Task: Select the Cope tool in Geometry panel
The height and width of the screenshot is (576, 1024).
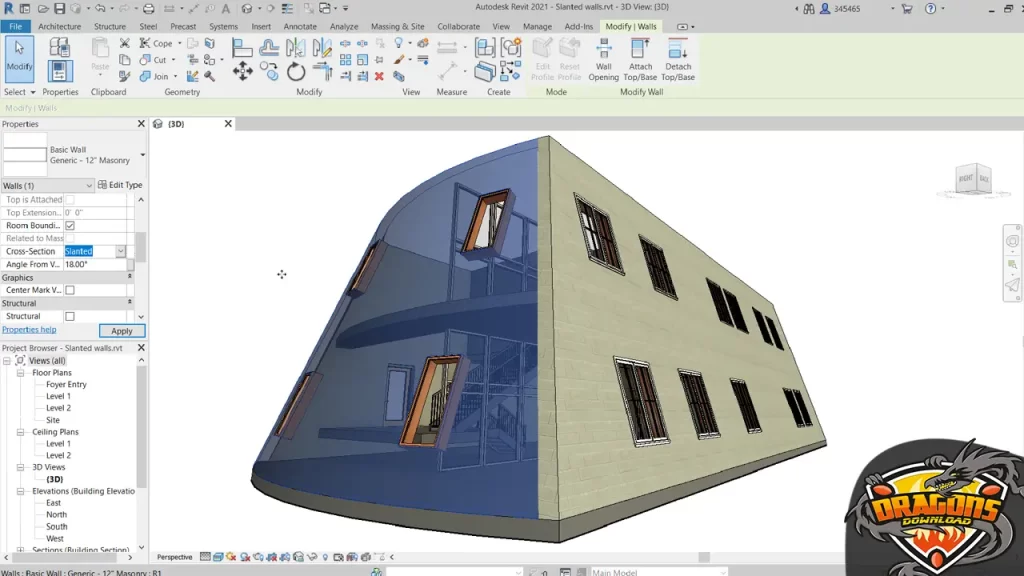Action: (162, 43)
